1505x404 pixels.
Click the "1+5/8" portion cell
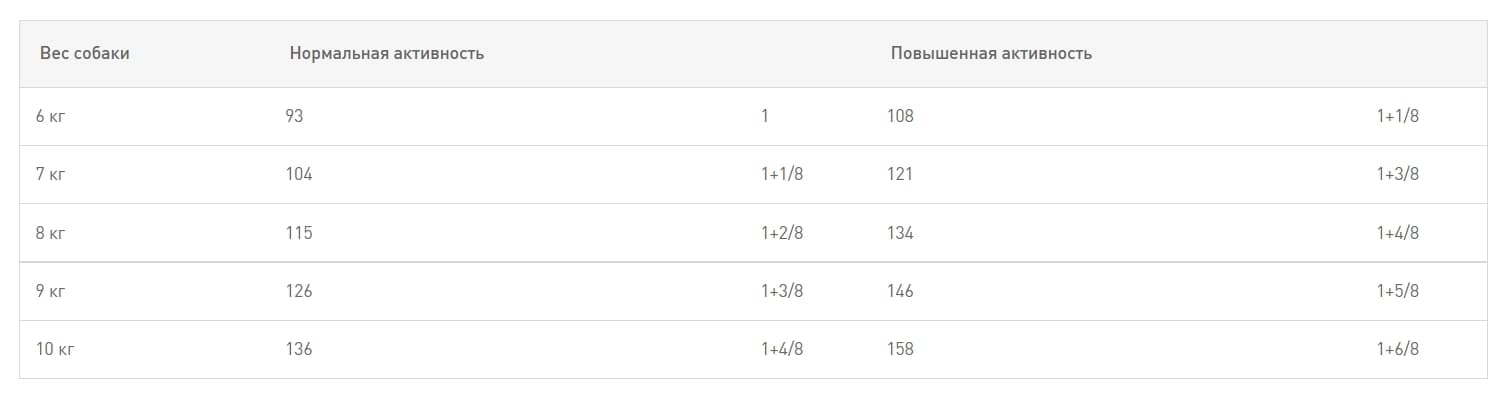[x=1397, y=291]
